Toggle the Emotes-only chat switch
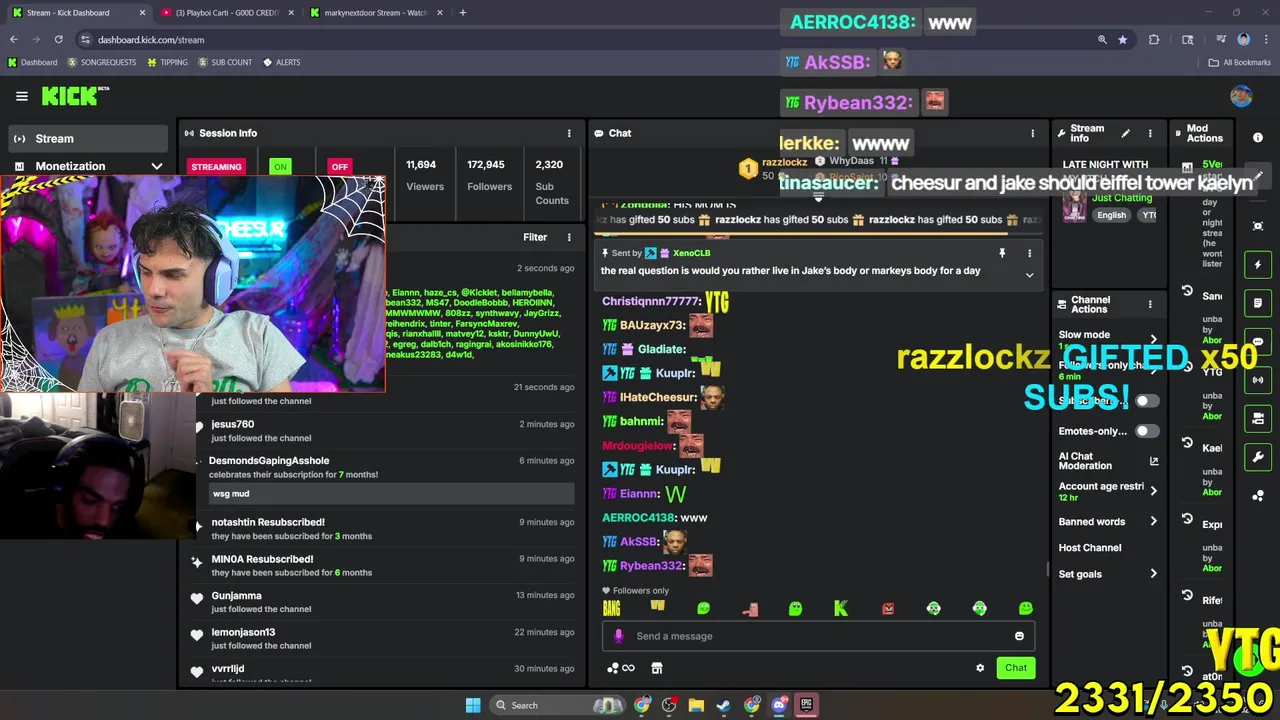The width and height of the screenshot is (1280, 720). click(x=1147, y=431)
